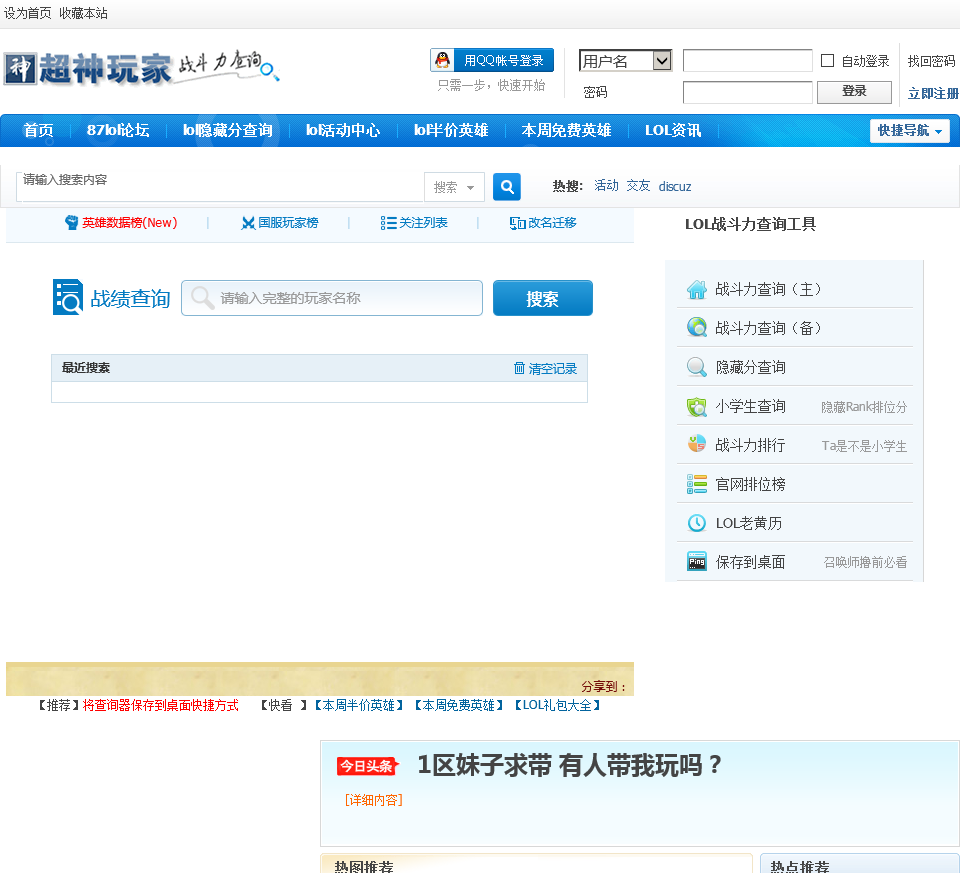Open 本周免费英雄 in the nav bar
This screenshot has width=960, height=873.
(566, 130)
